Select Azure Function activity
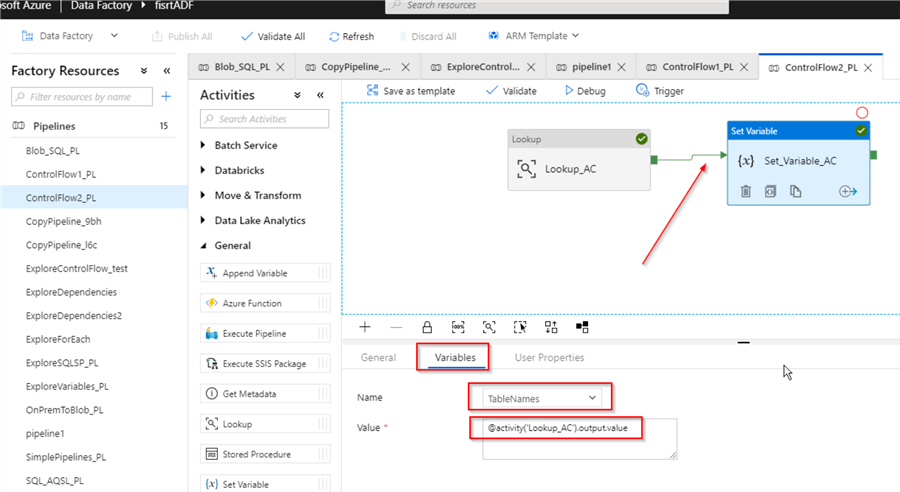 pyautogui.click(x=265, y=303)
